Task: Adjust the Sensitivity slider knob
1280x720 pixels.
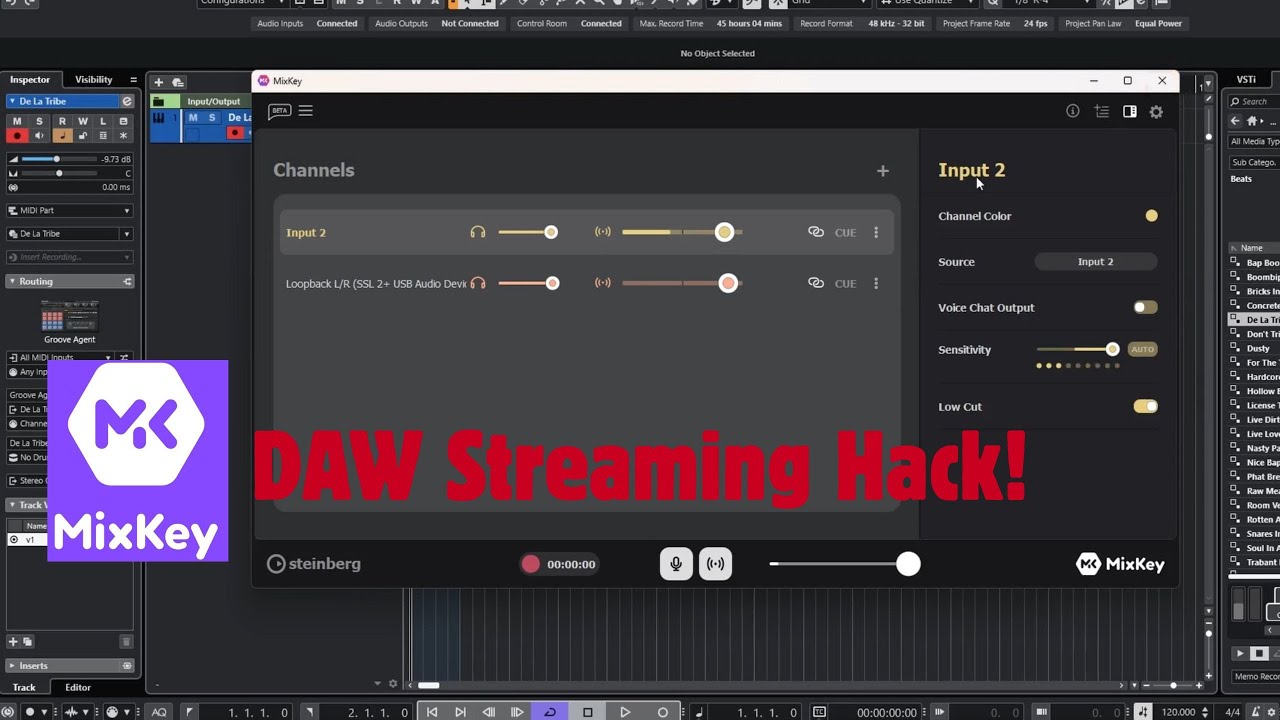Action: (1112, 349)
